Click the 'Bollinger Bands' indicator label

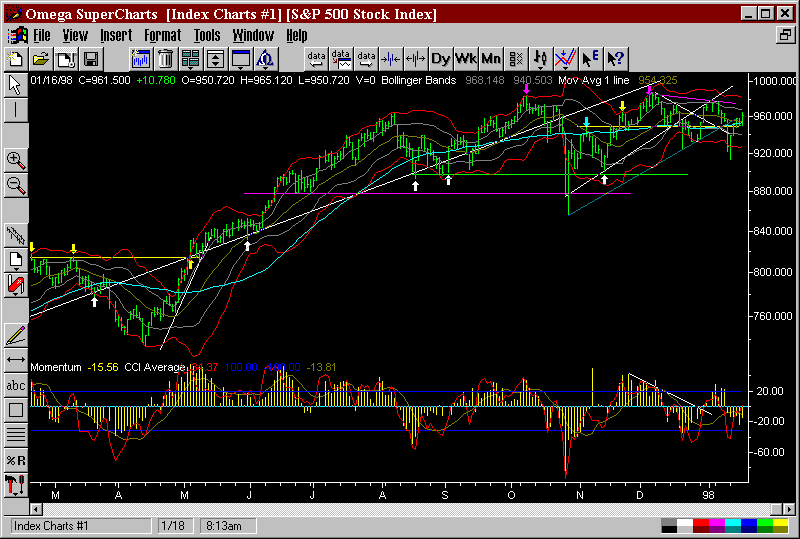418,80
